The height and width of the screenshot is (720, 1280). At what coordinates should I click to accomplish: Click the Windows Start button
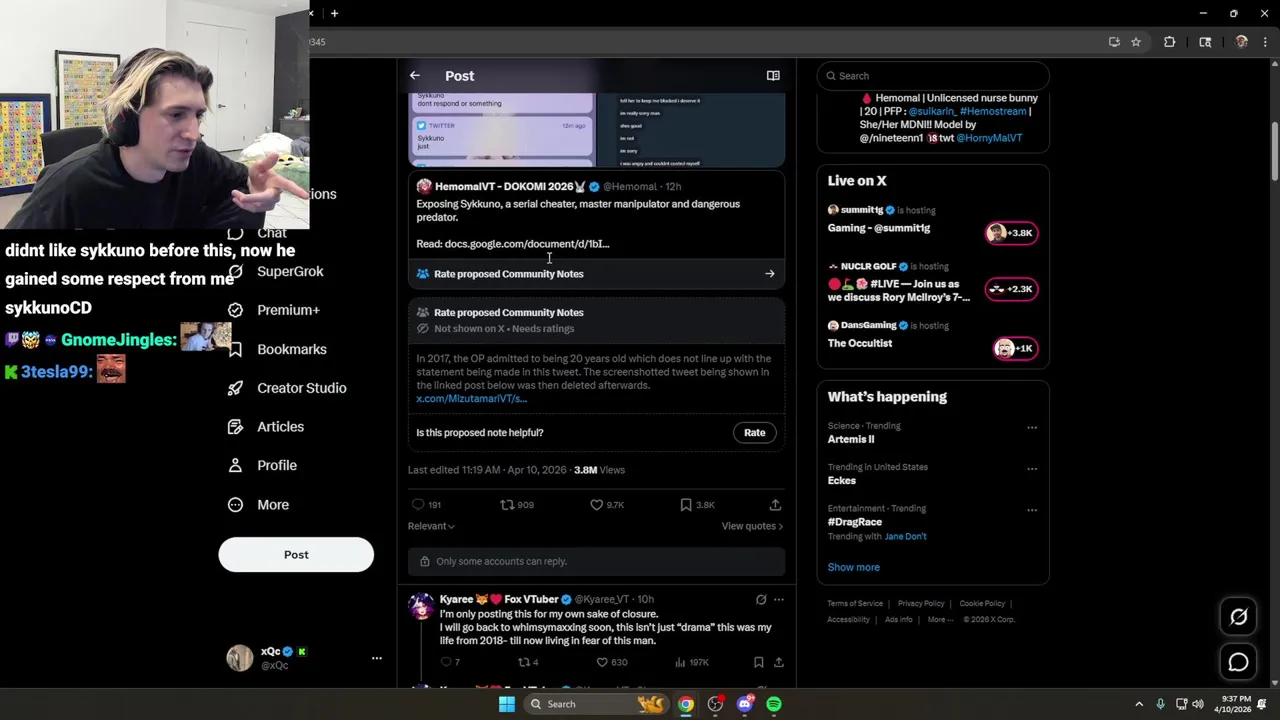point(507,704)
